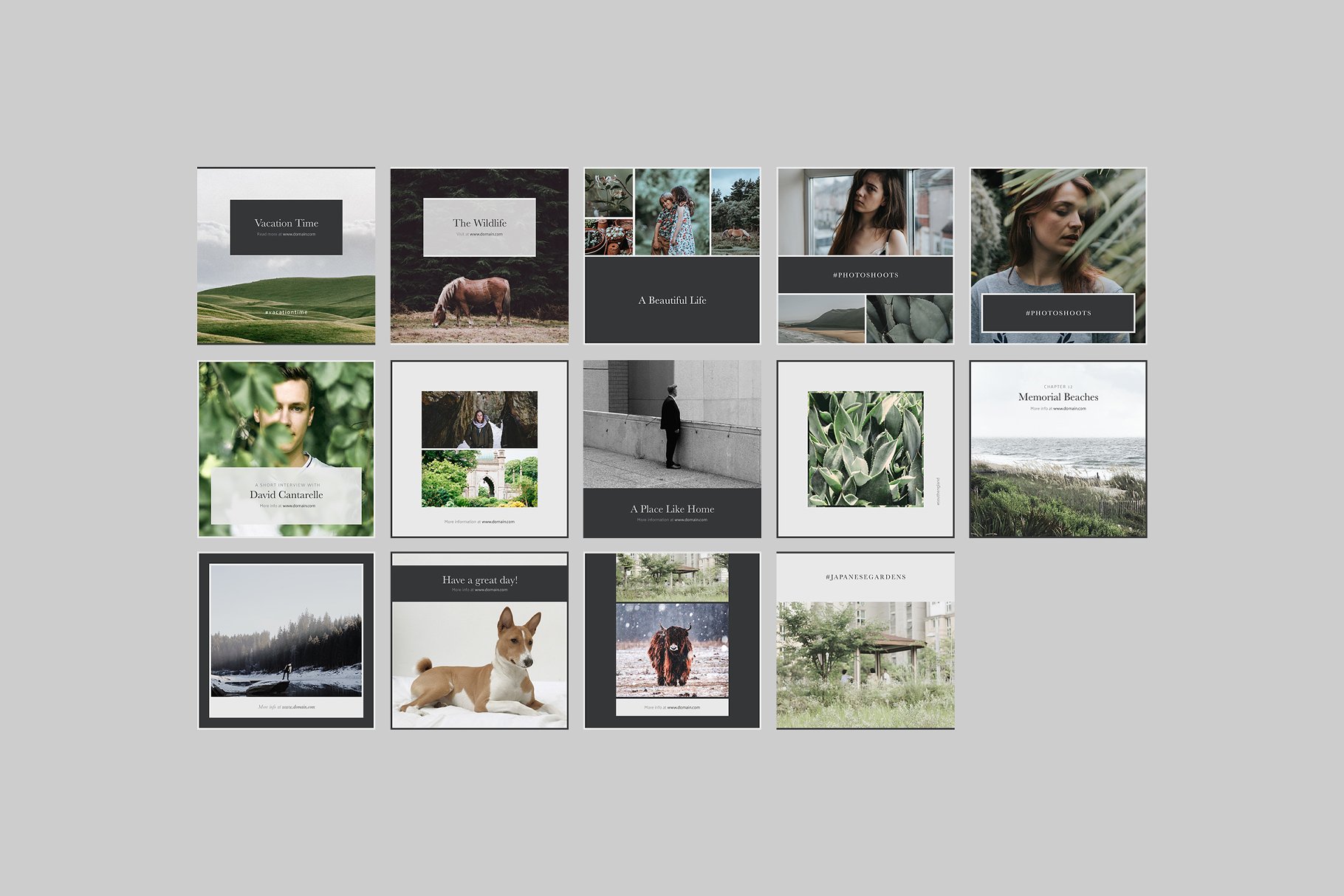The width and height of the screenshot is (1344, 896).
Task: Click the "A Beautiful Life" caption panel
Action: point(672,300)
